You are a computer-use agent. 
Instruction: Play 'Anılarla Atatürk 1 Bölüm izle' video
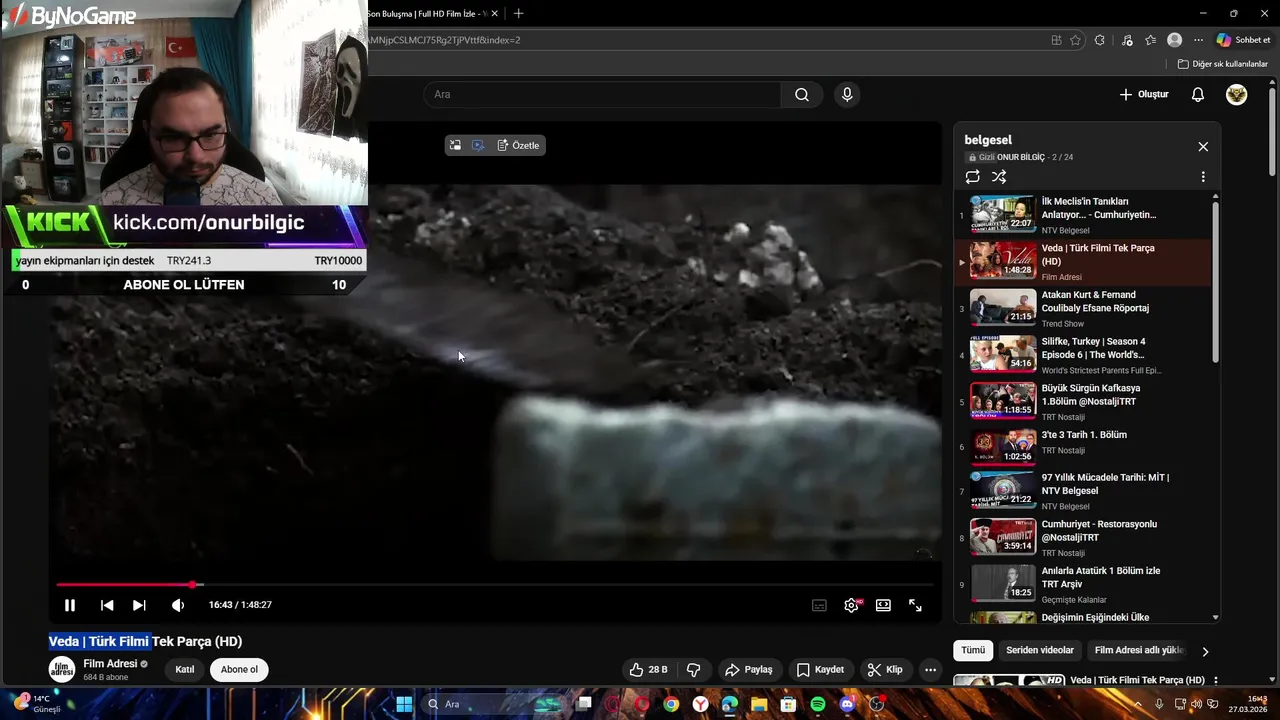click(1083, 584)
